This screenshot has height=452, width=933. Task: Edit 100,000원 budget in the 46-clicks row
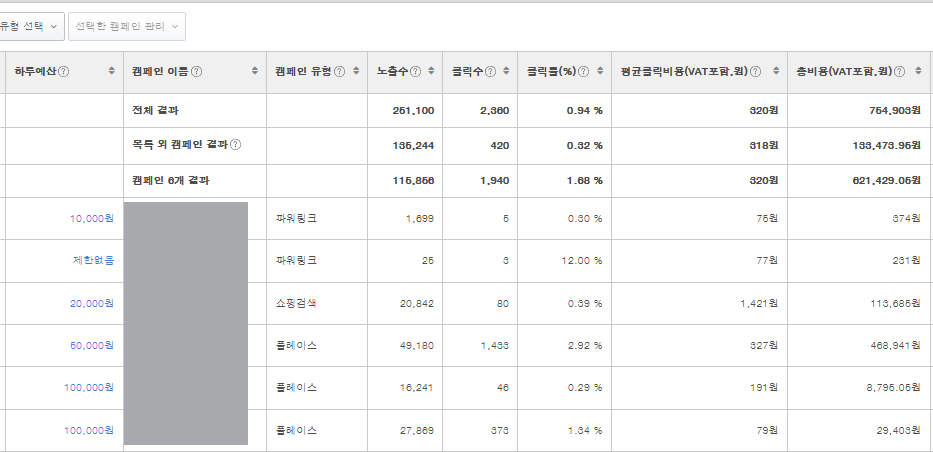(89, 387)
